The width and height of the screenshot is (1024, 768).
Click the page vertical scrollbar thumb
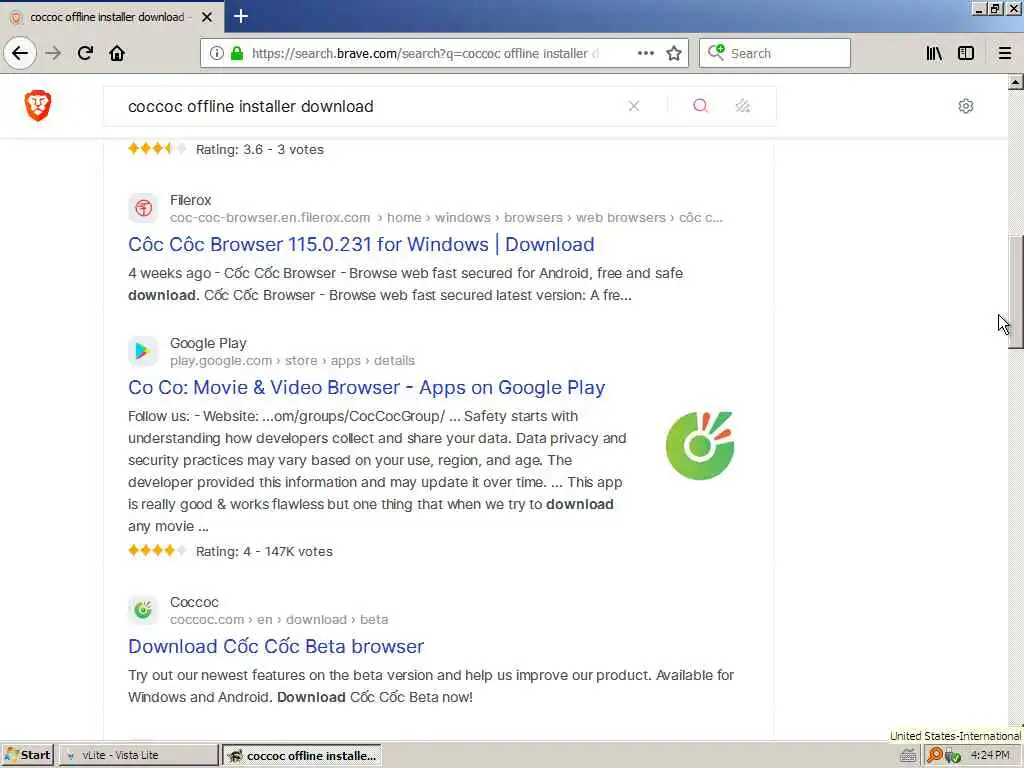(1016, 292)
